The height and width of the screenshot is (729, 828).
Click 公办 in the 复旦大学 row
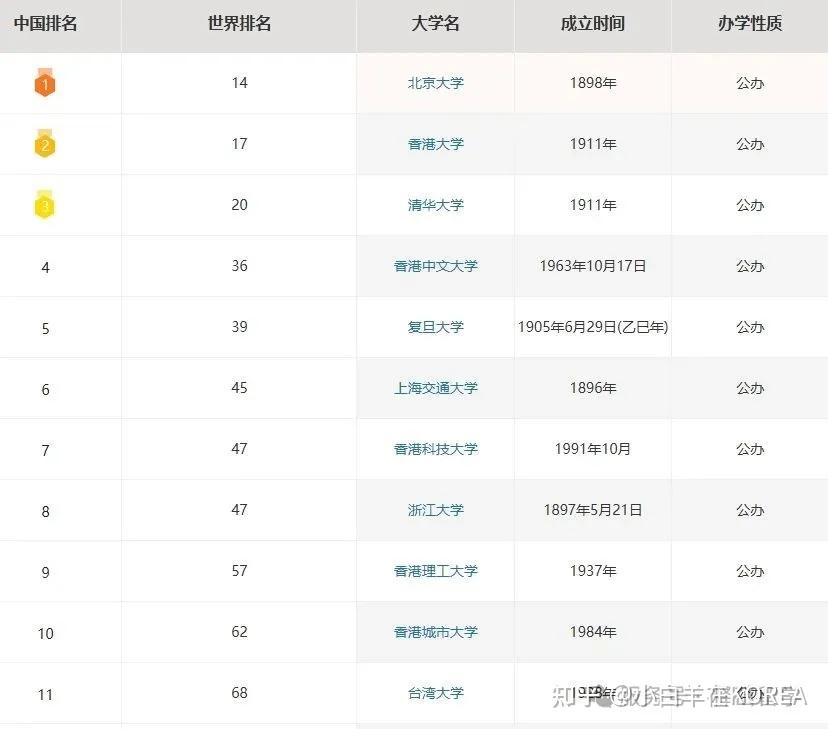point(750,327)
